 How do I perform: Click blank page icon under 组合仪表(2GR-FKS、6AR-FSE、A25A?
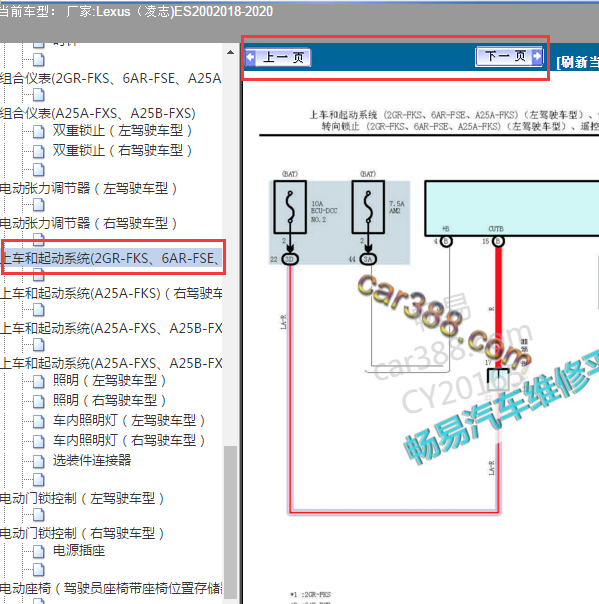click(39, 94)
